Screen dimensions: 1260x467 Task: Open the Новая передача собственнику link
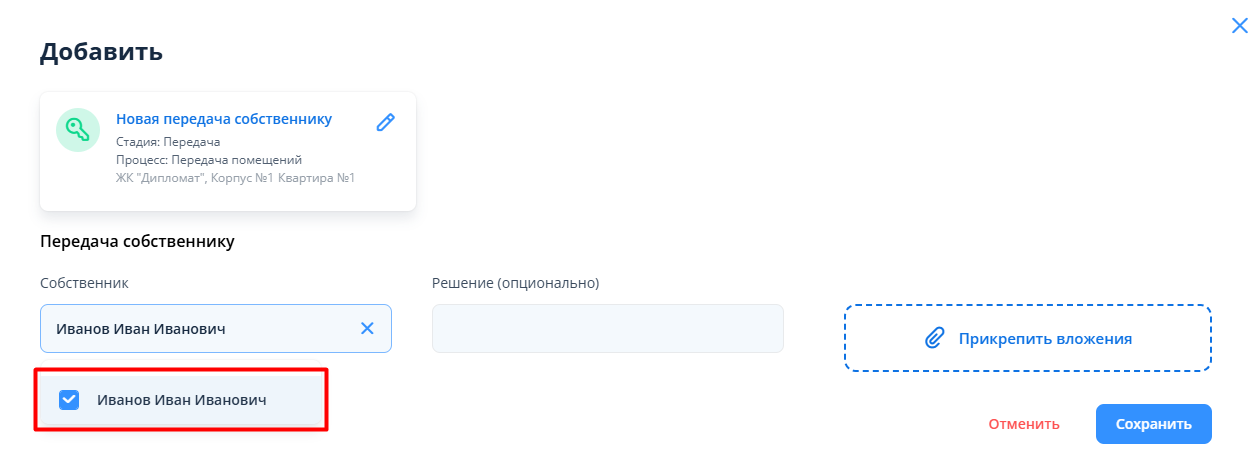(224, 119)
